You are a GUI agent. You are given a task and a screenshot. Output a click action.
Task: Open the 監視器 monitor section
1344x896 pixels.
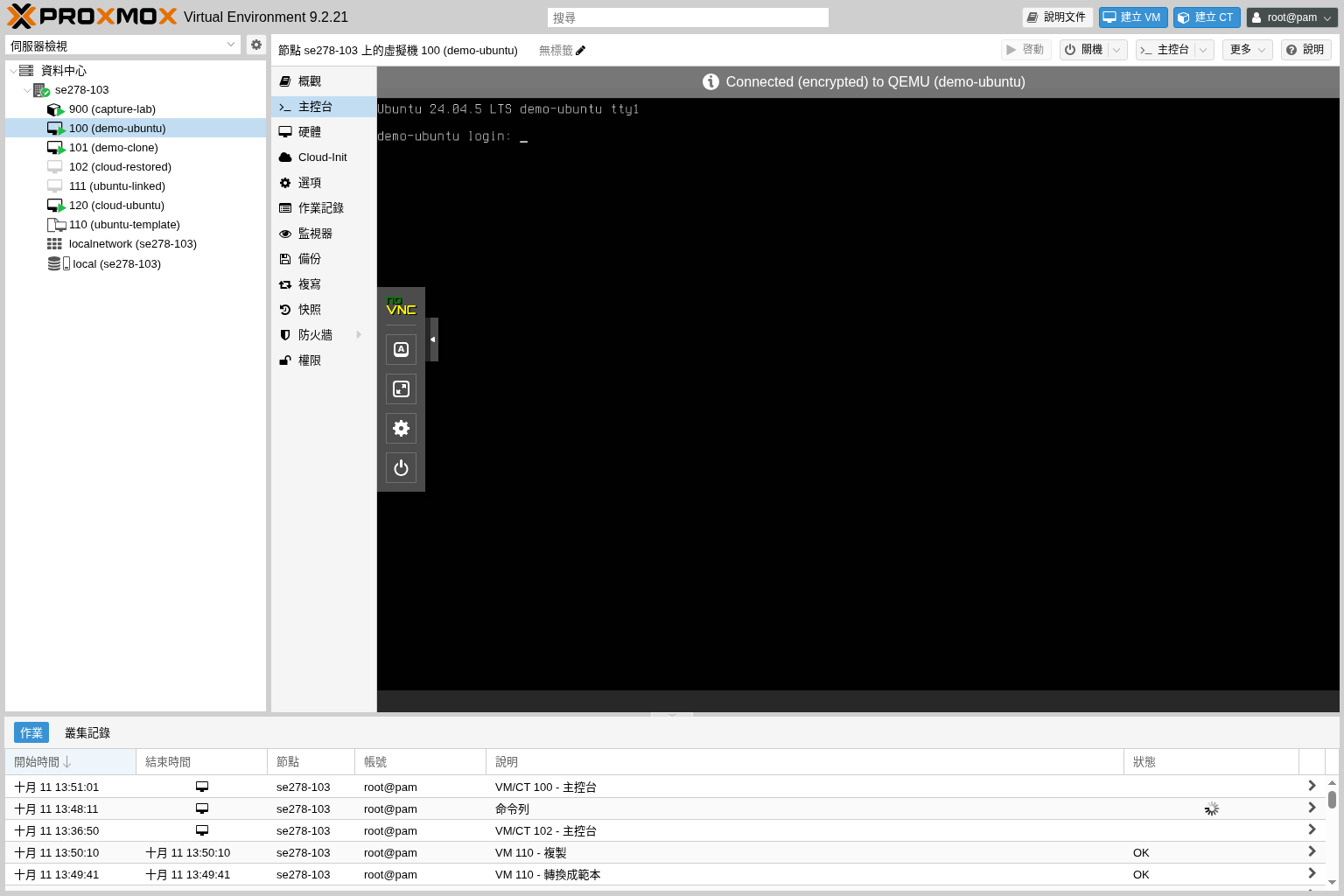[324, 234]
